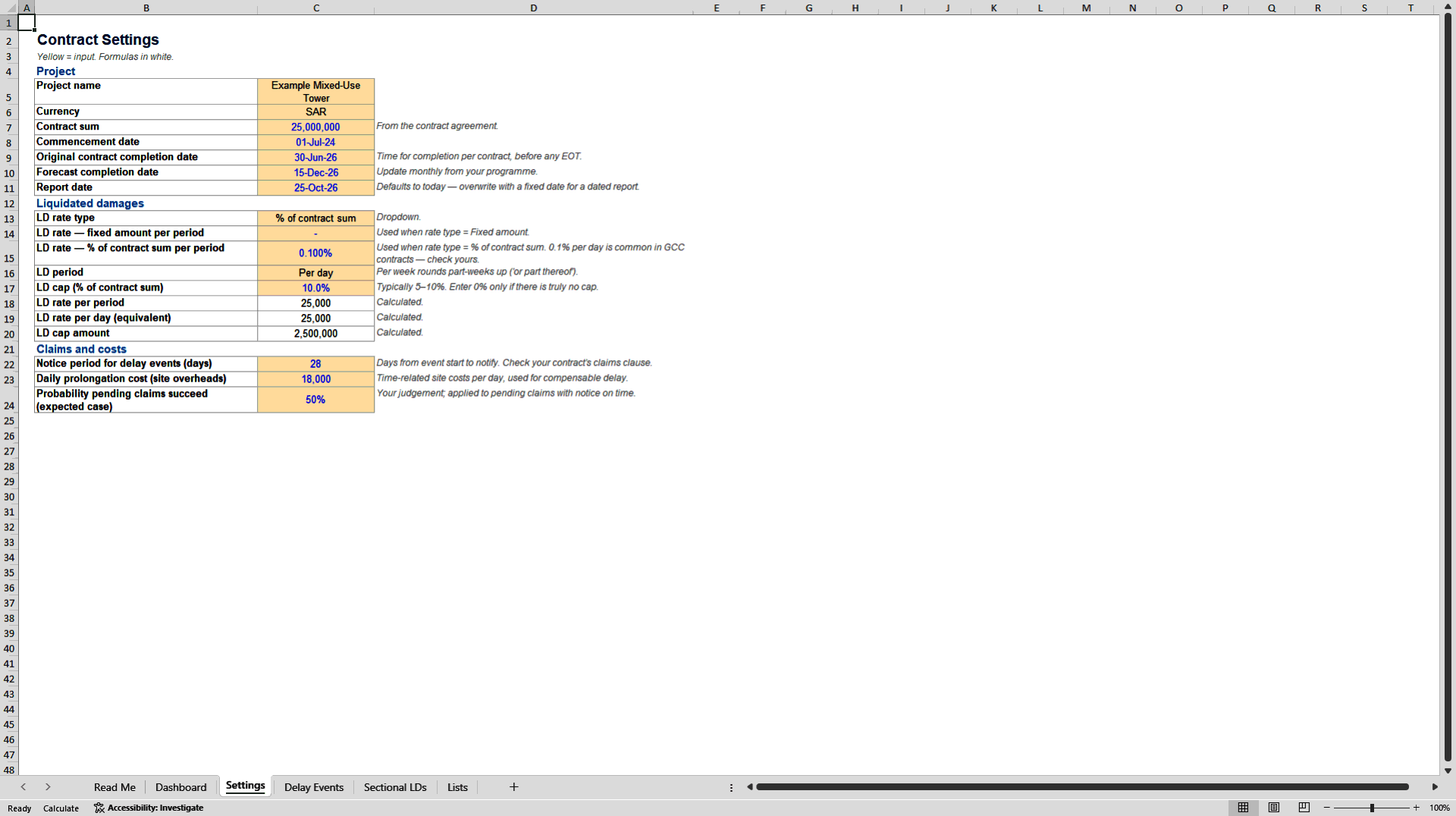Switch to Page Layout view icon

click(x=1274, y=808)
